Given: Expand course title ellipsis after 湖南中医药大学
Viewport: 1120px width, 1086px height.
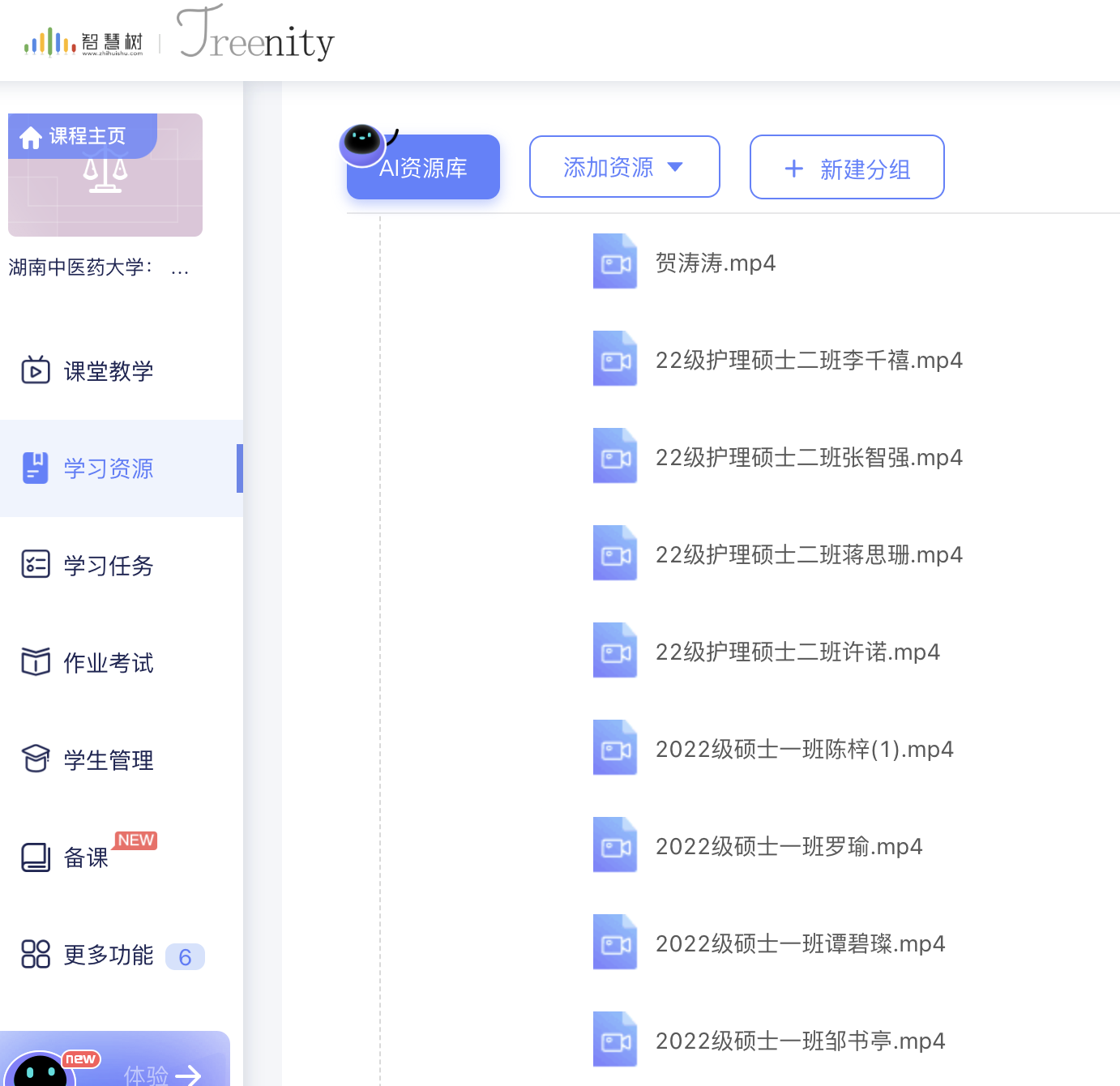Looking at the screenshot, I should coord(180,267).
